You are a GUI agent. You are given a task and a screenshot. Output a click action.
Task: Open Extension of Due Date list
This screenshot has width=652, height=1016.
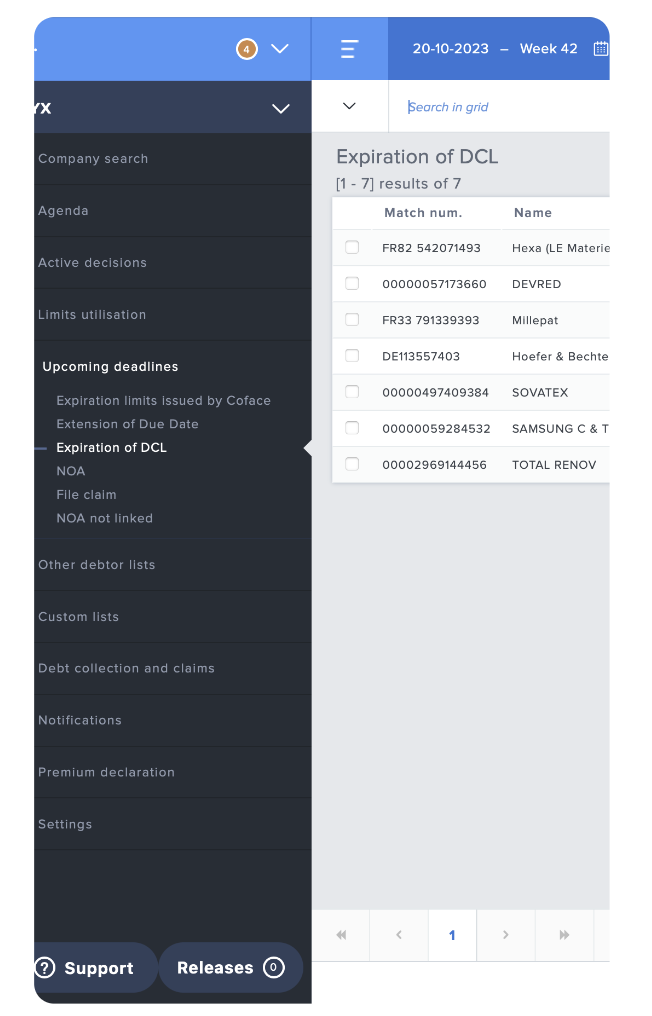click(127, 424)
